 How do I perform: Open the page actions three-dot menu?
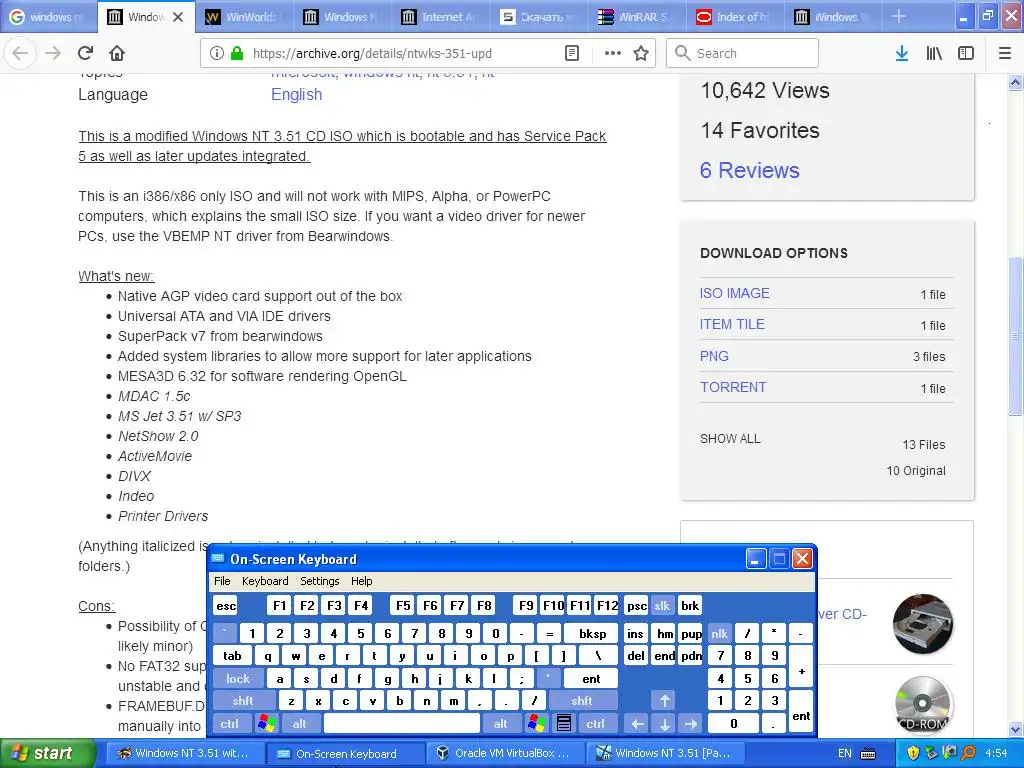pyautogui.click(x=613, y=54)
